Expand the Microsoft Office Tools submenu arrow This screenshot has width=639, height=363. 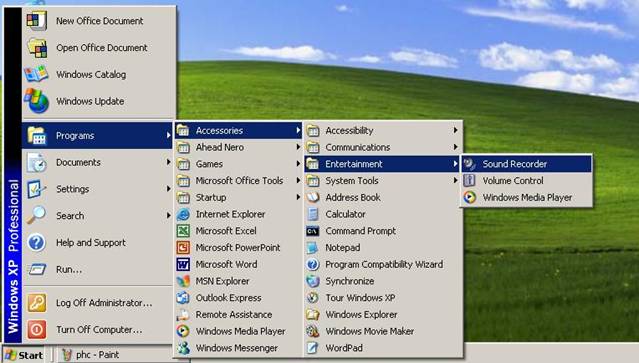pos(298,180)
